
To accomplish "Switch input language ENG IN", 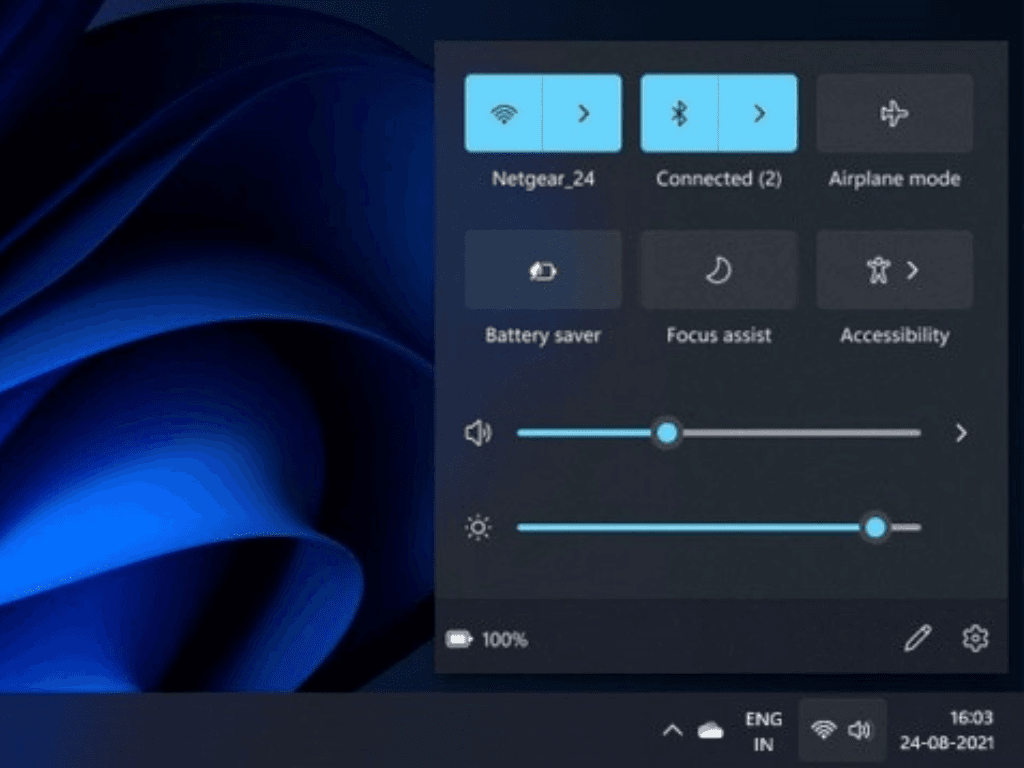I will point(763,731).
